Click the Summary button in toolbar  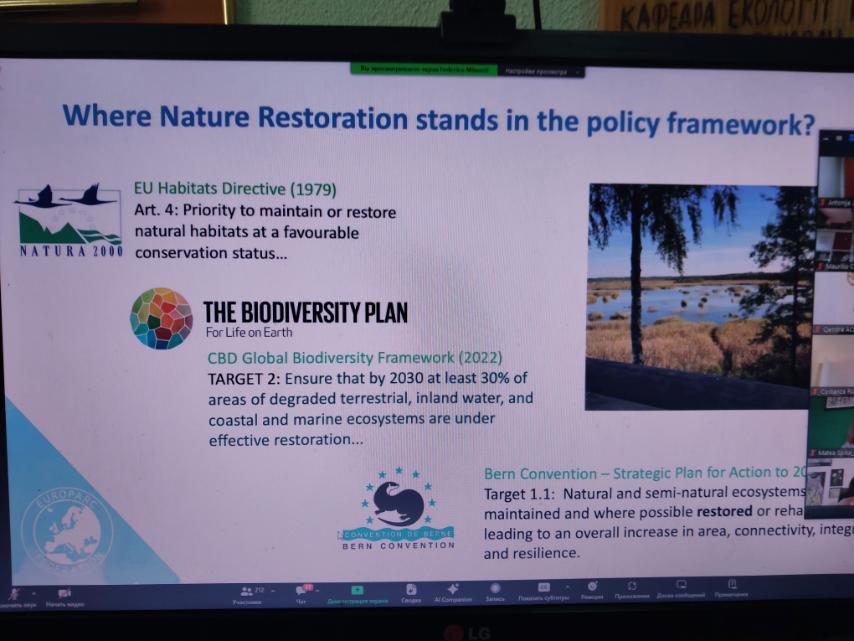pyautogui.click(x=410, y=590)
